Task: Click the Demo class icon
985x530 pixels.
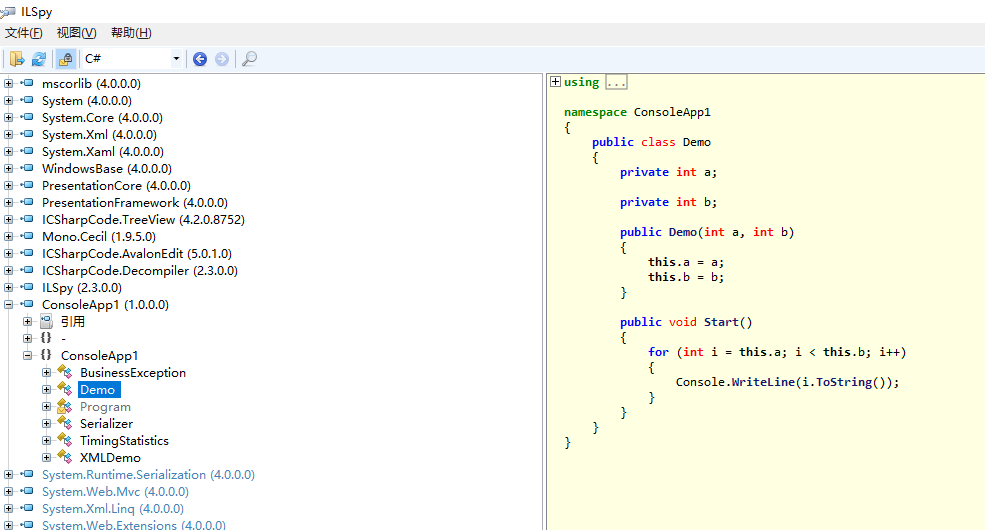Action: coord(65,389)
